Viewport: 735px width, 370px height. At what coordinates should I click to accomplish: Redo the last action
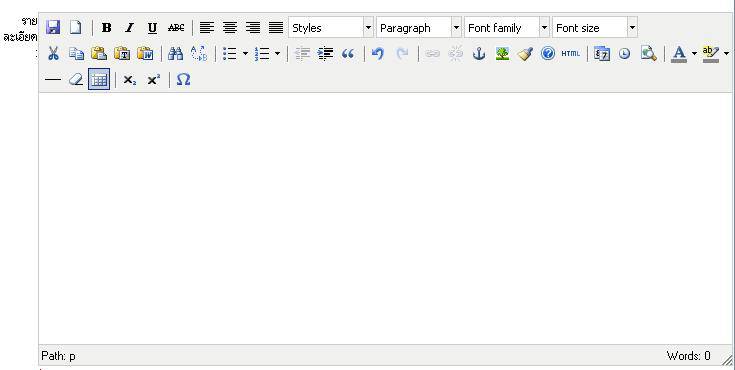pos(402,53)
